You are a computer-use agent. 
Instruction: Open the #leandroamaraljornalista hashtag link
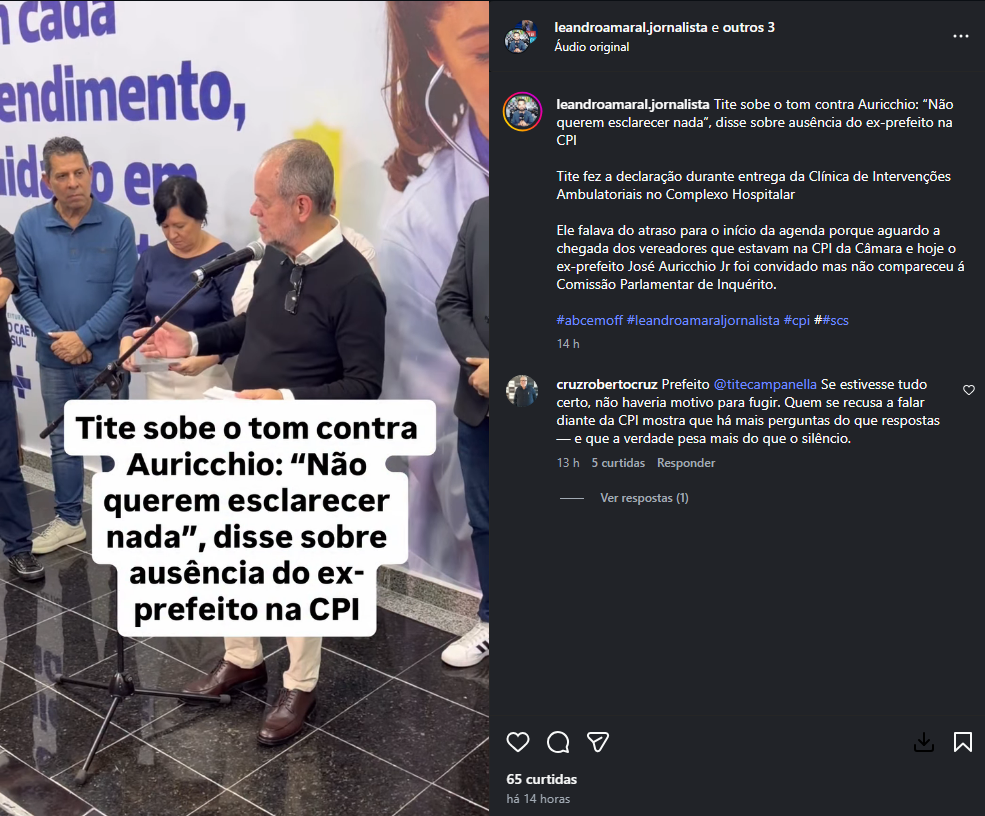(703, 320)
